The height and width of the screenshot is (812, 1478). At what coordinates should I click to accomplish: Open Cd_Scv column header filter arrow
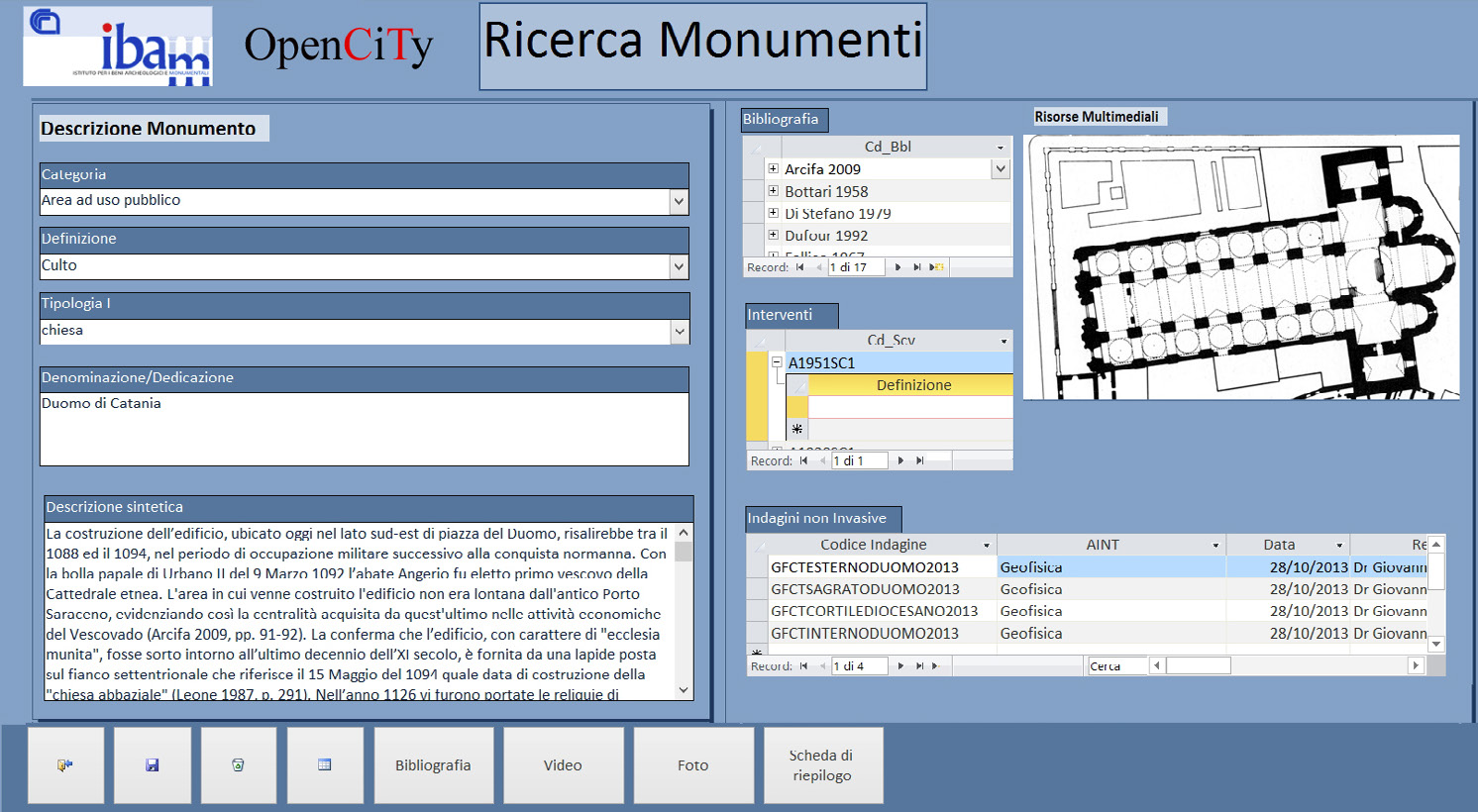[x=1003, y=341]
